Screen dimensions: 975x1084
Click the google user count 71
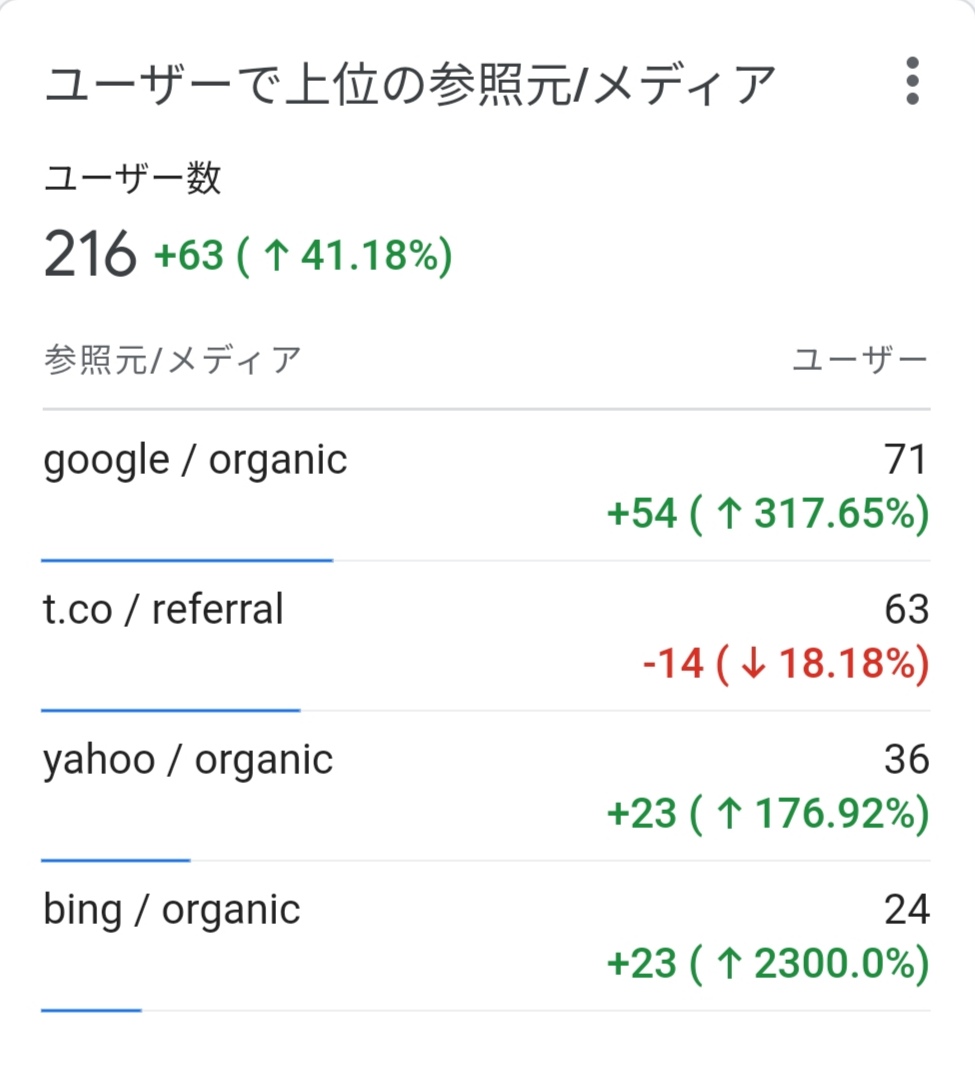pos(905,460)
